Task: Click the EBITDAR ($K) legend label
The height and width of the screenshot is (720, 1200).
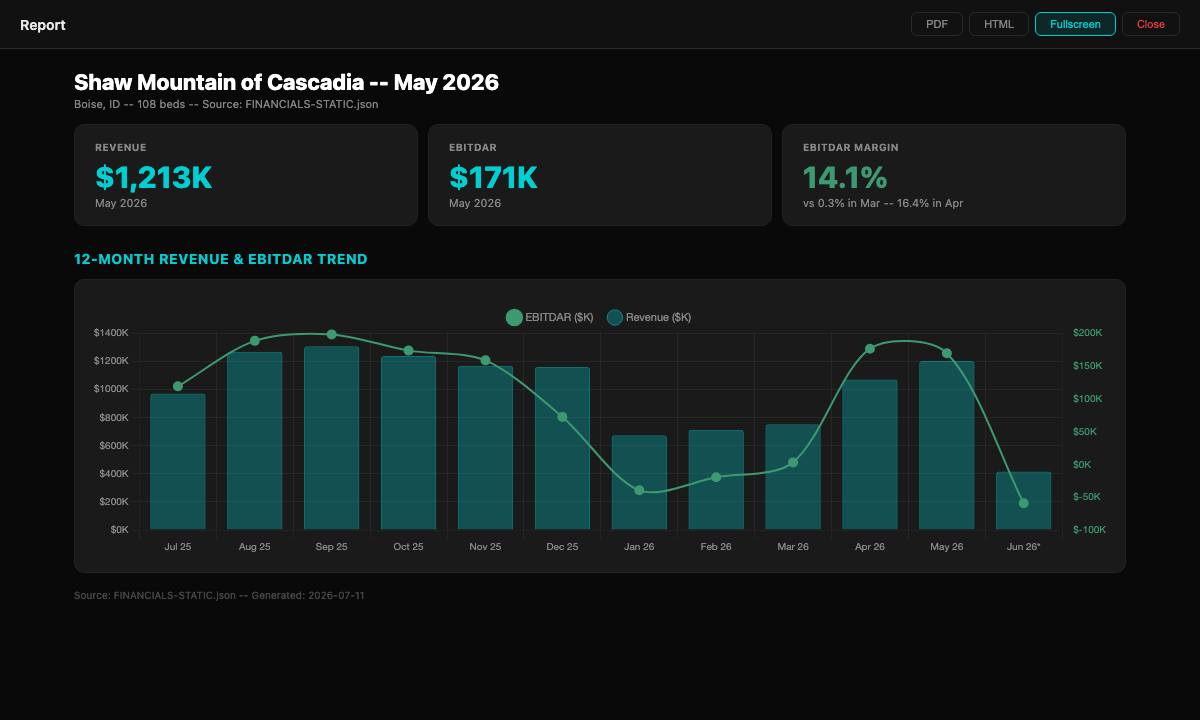Action: pos(559,317)
